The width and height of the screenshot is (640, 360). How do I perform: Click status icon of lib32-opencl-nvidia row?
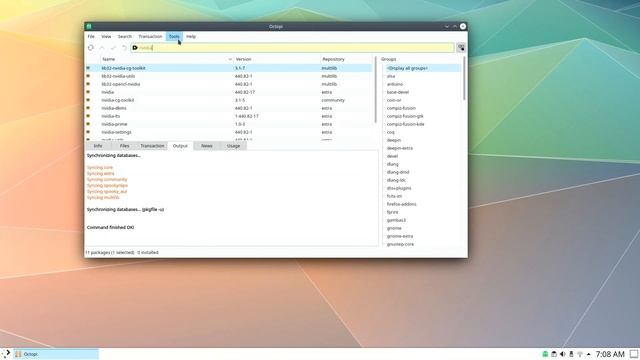(x=88, y=84)
